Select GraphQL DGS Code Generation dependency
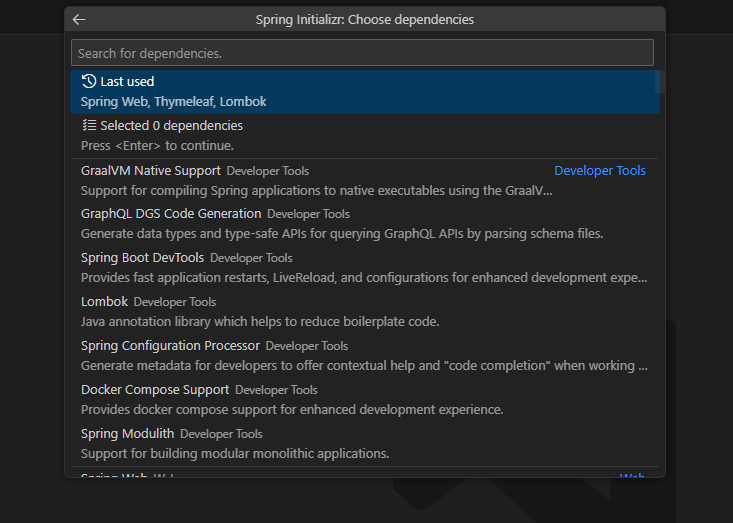The width and height of the screenshot is (733, 523). (365, 223)
